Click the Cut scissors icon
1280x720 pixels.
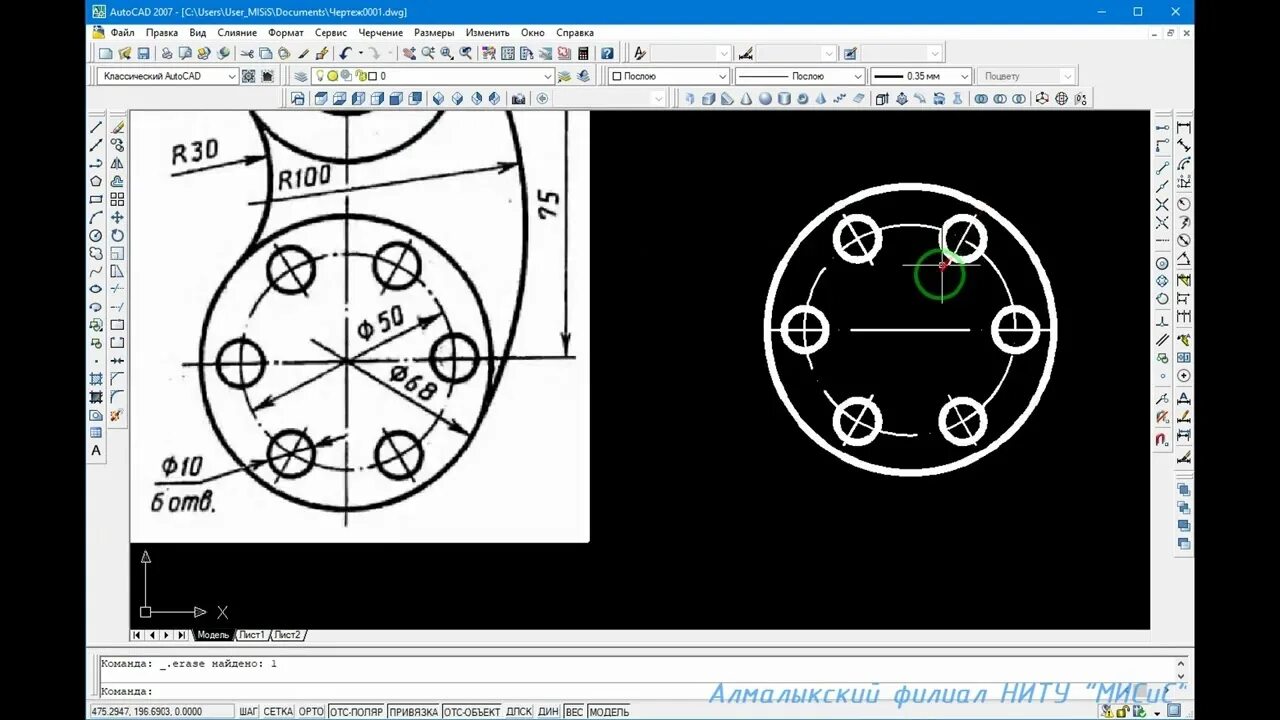[x=247, y=53]
